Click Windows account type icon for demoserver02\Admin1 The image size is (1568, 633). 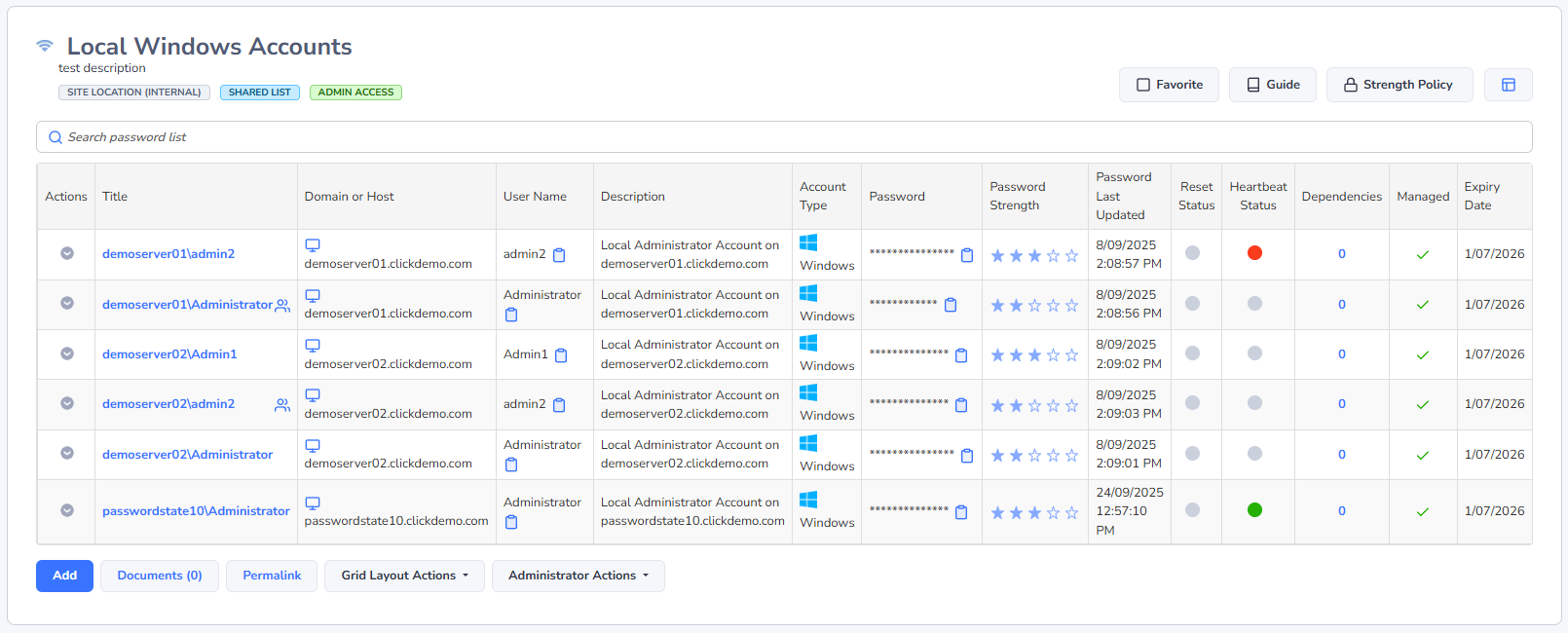(808, 344)
